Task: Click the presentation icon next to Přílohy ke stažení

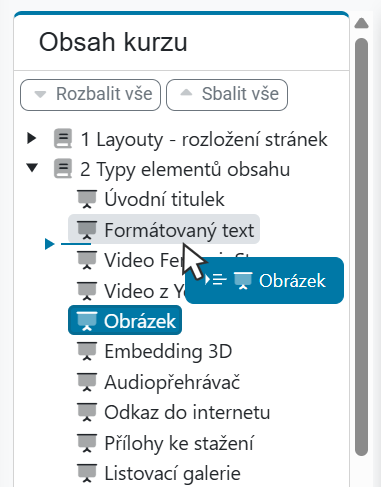Action: coord(87,443)
